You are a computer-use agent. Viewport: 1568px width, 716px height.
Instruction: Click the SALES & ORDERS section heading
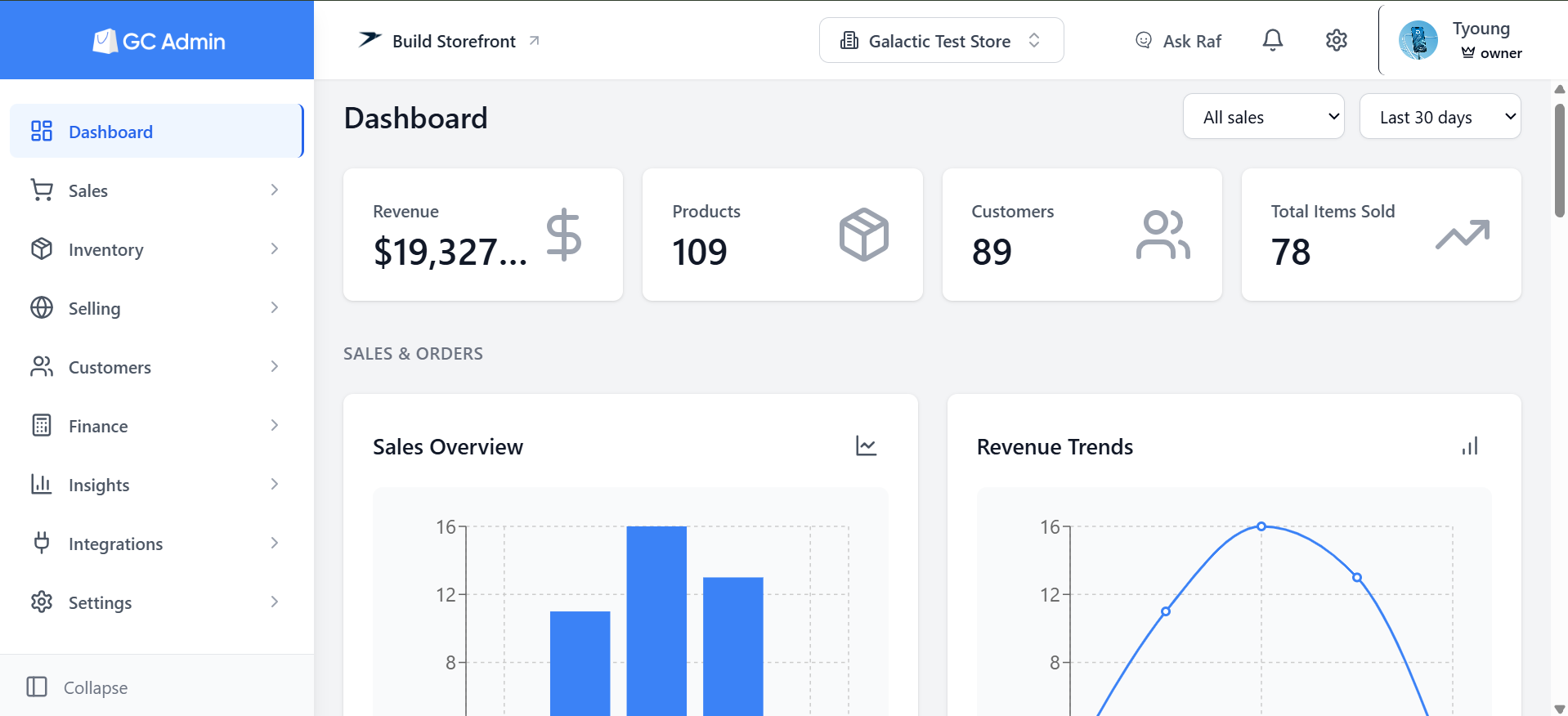click(x=413, y=353)
